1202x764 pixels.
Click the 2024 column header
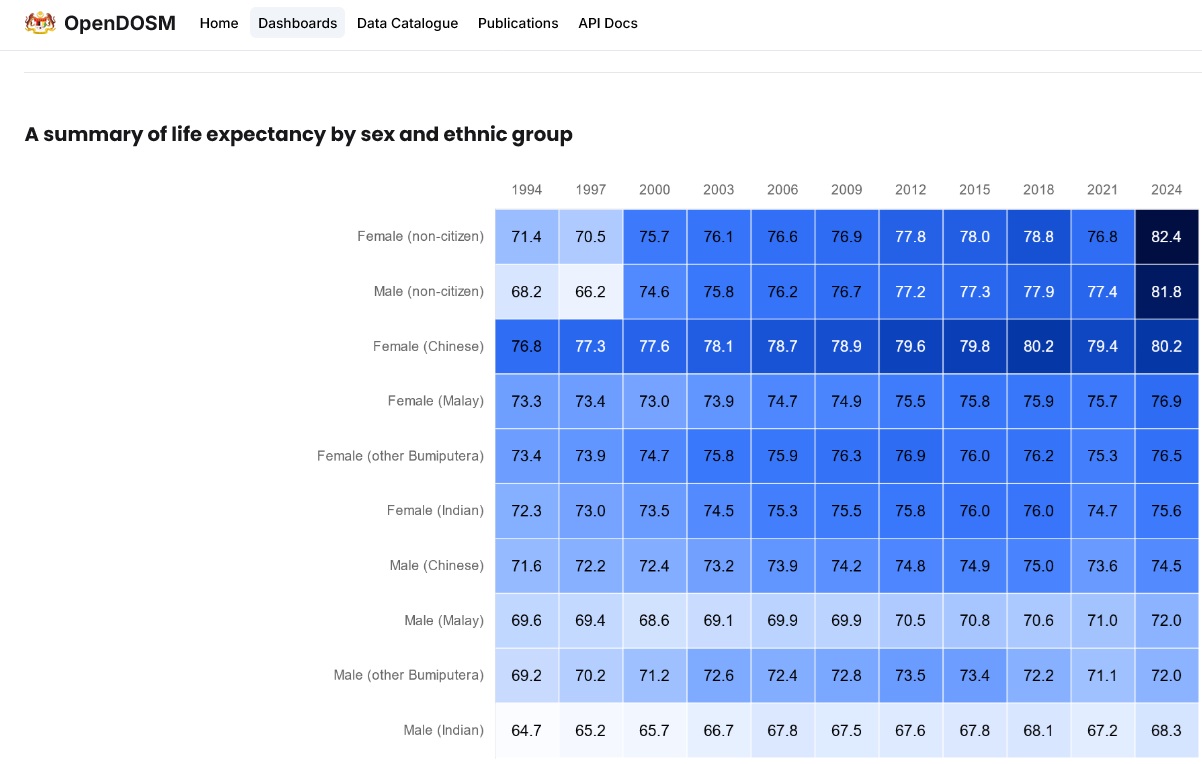tap(1166, 190)
